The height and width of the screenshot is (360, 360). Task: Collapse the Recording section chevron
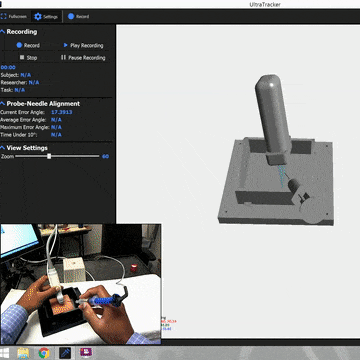click(x=3, y=32)
